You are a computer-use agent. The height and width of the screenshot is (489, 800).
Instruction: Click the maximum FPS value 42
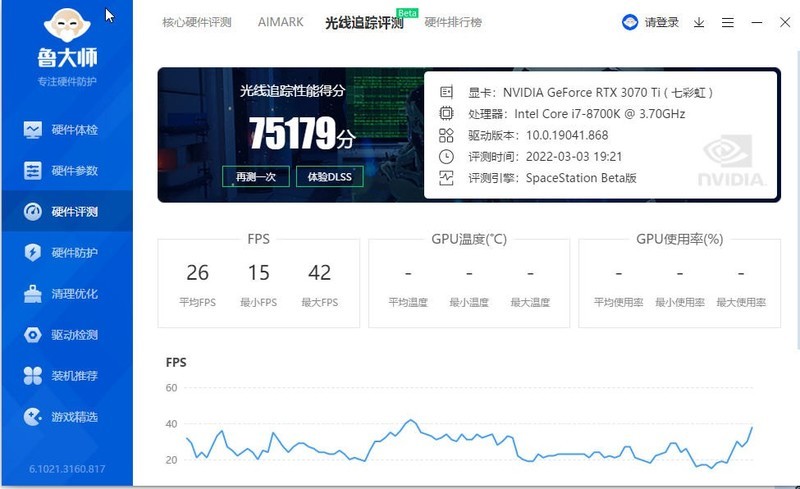tap(319, 273)
